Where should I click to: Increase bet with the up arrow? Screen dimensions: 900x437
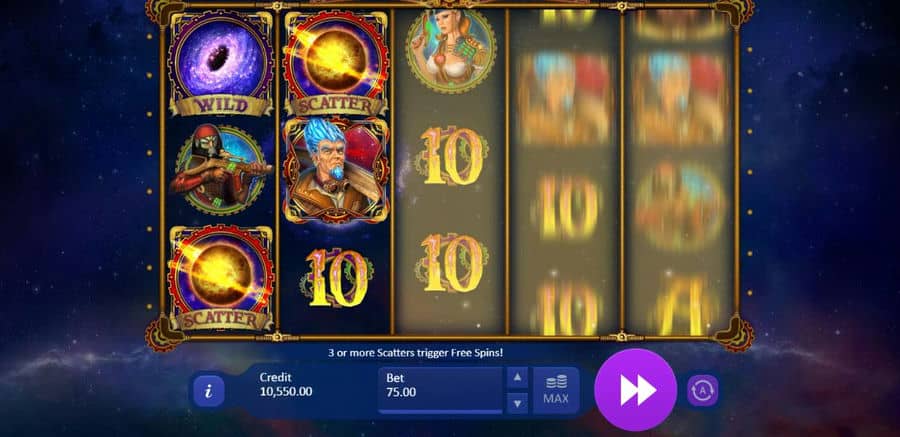click(x=517, y=377)
